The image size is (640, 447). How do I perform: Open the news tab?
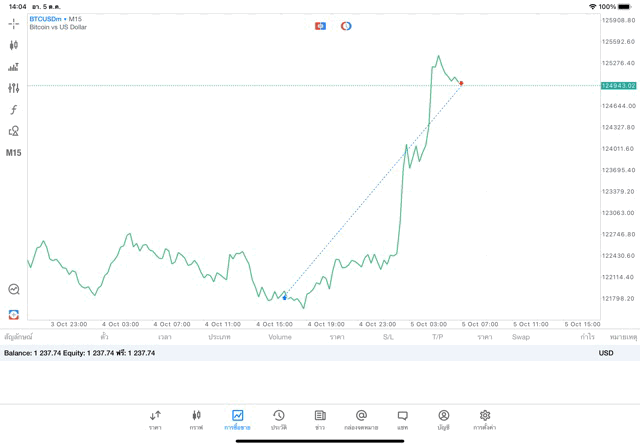pyautogui.click(x=320, y=420)
